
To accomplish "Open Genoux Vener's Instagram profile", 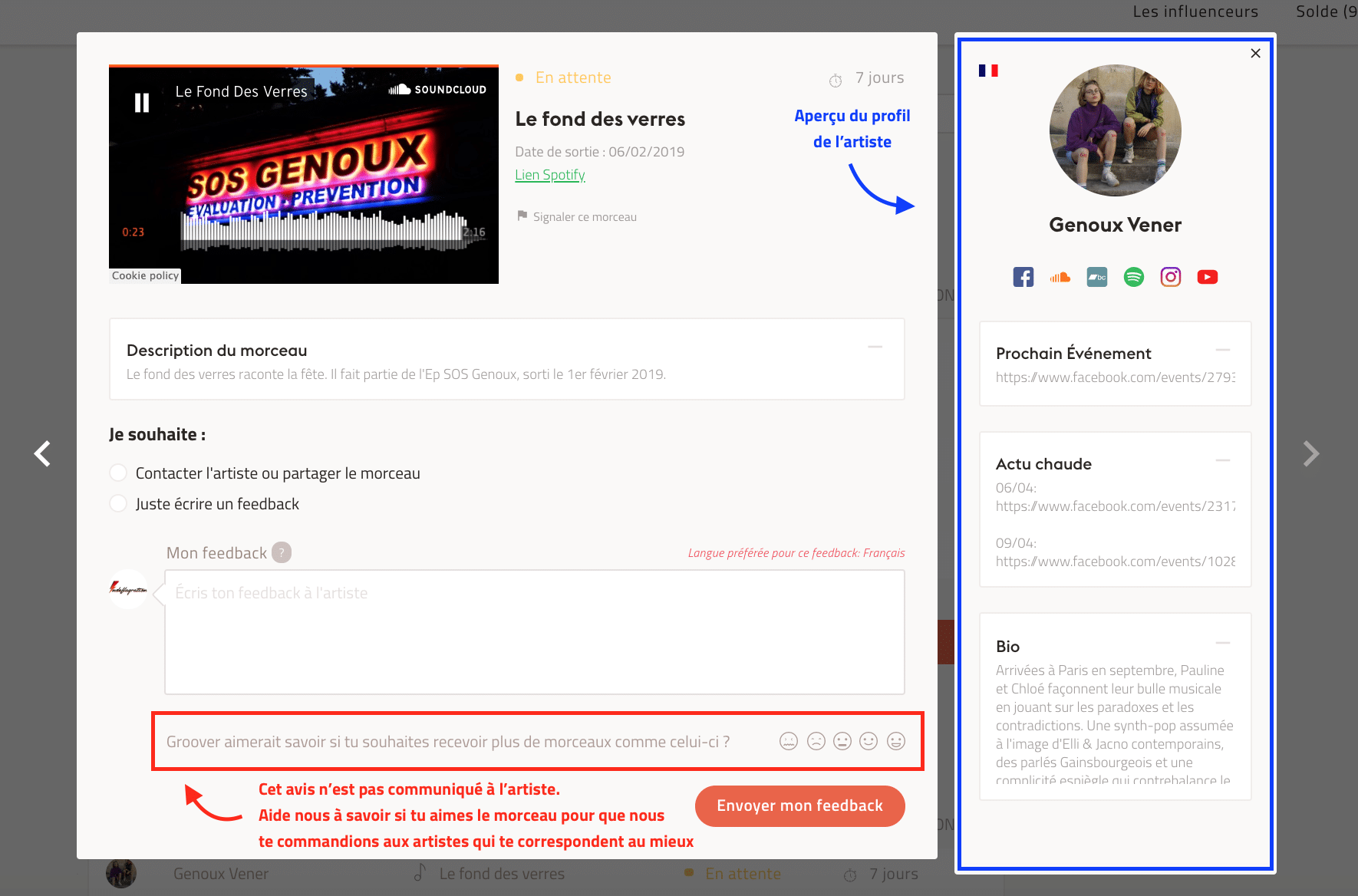I will tap(1171, 277).
